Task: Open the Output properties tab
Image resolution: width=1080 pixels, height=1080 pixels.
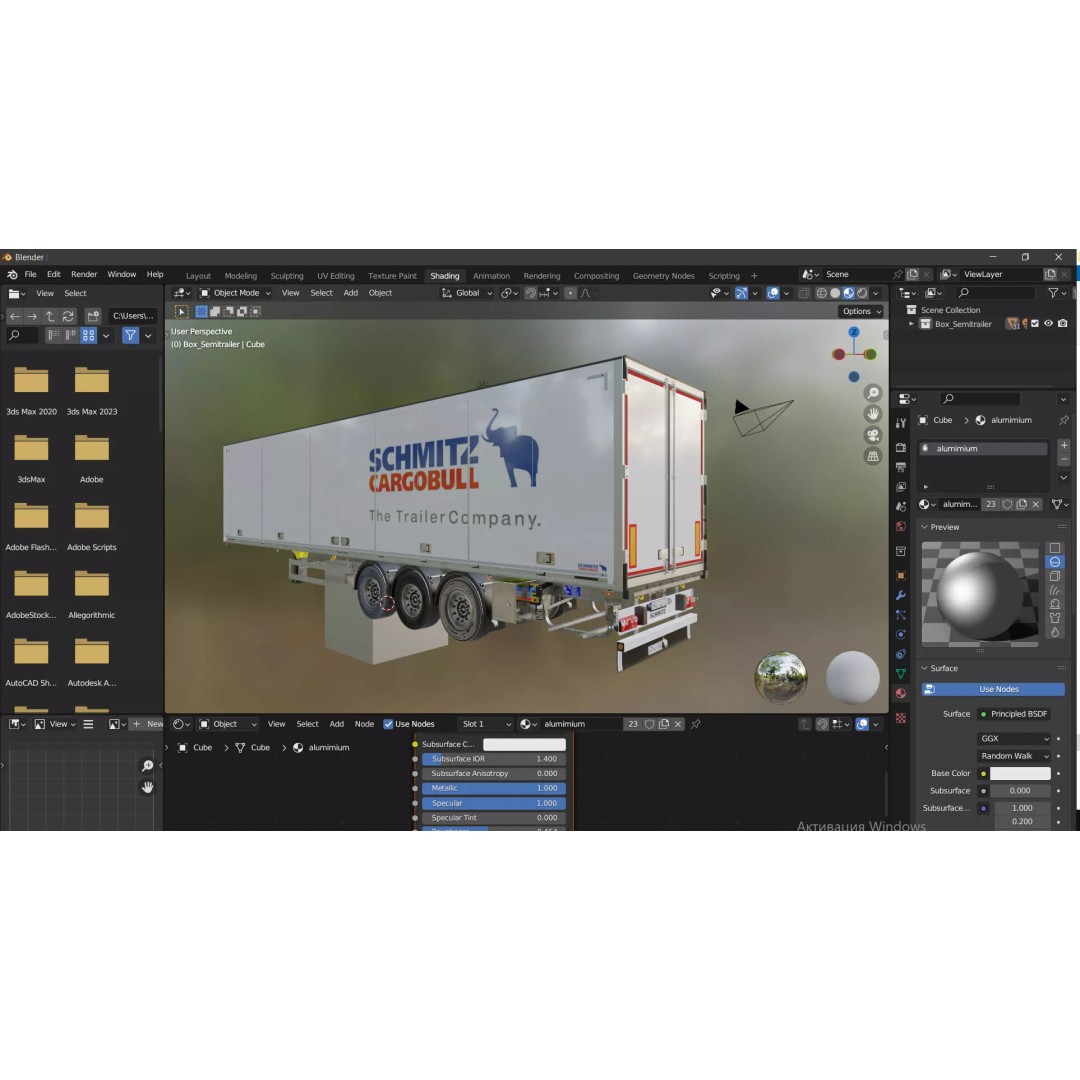Action: (900, 467)
